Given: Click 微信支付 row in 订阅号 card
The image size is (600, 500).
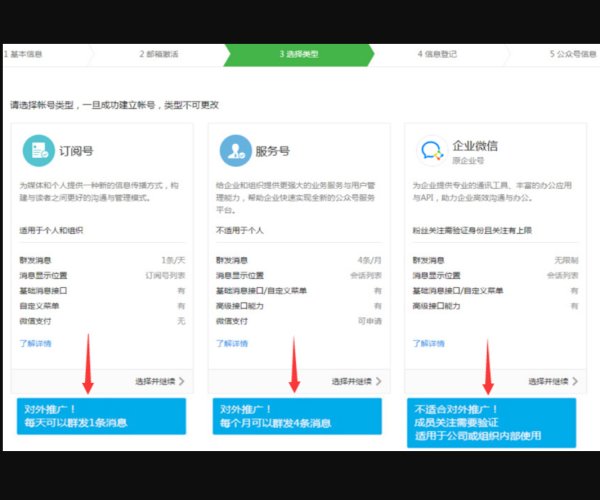Looking at the screenshot, I should [102, 321].
